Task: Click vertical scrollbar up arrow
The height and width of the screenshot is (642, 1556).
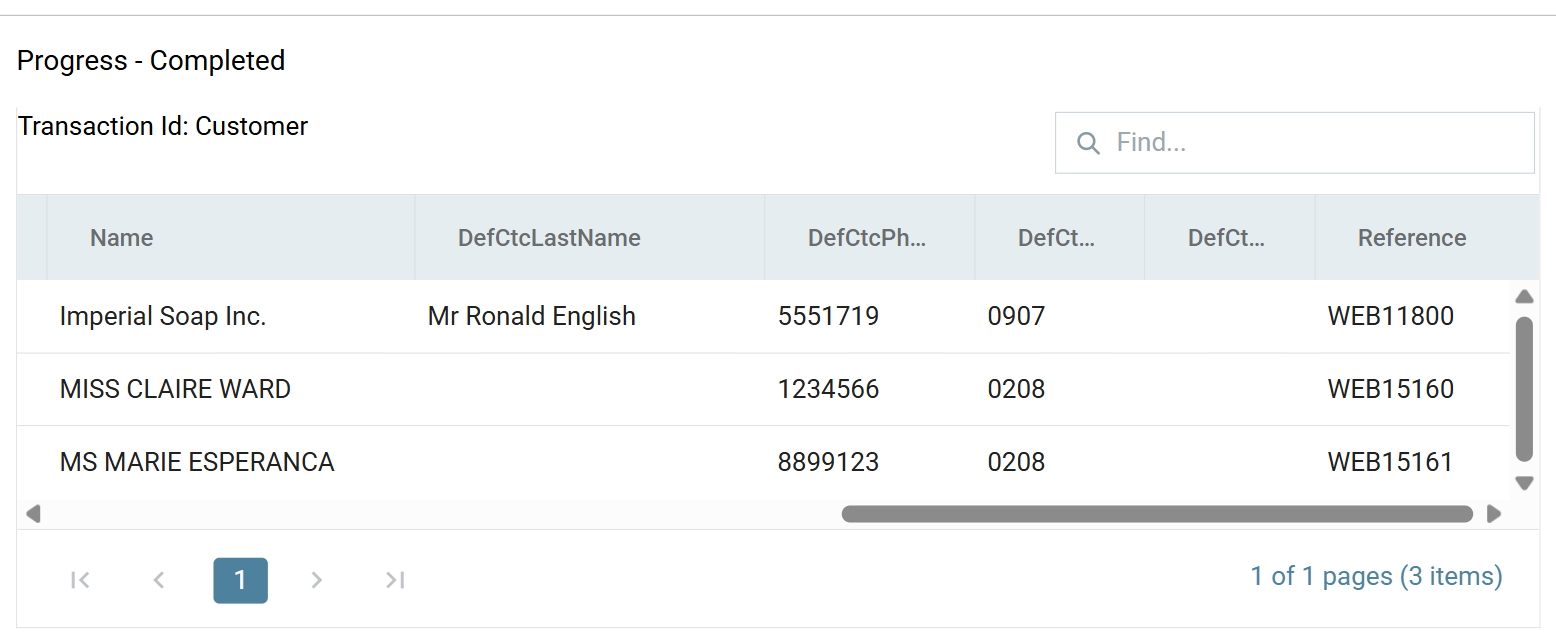Action: coord(1524,297)
